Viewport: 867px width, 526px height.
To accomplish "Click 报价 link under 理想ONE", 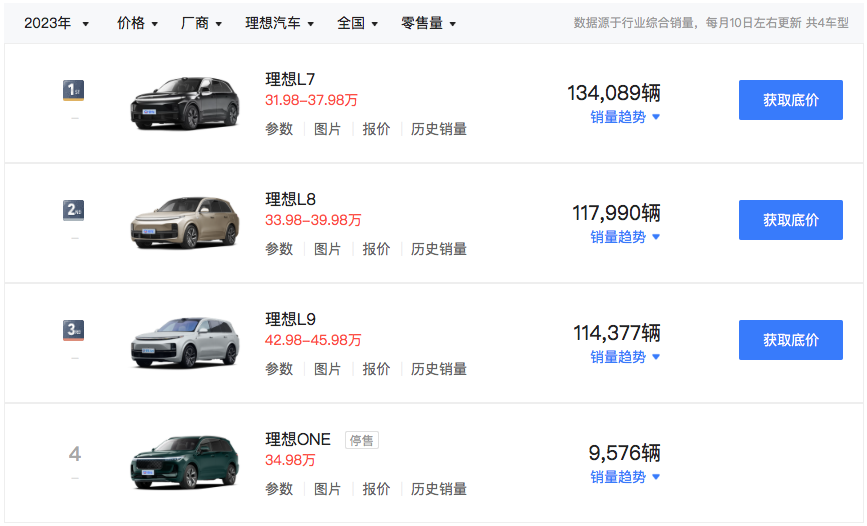I will pos(376,489).
